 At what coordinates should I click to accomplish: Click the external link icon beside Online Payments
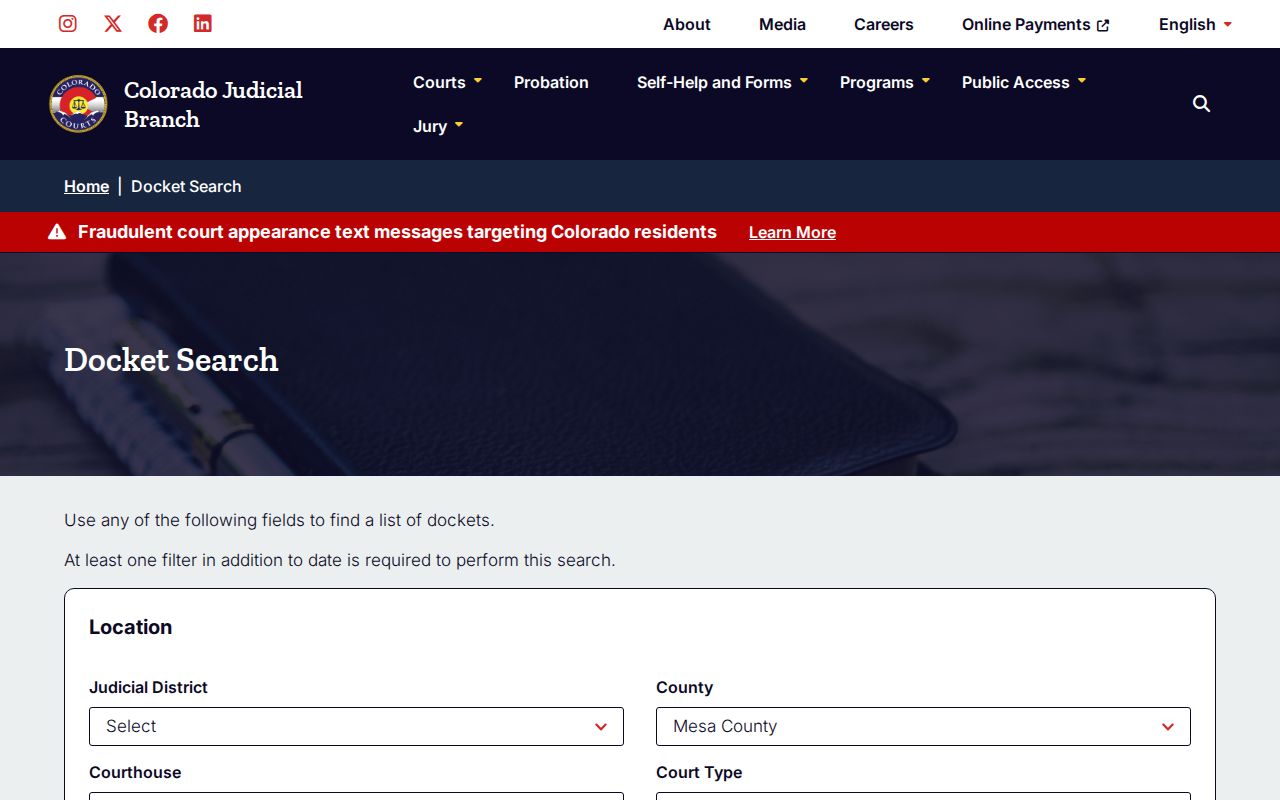coord(1103,25)
